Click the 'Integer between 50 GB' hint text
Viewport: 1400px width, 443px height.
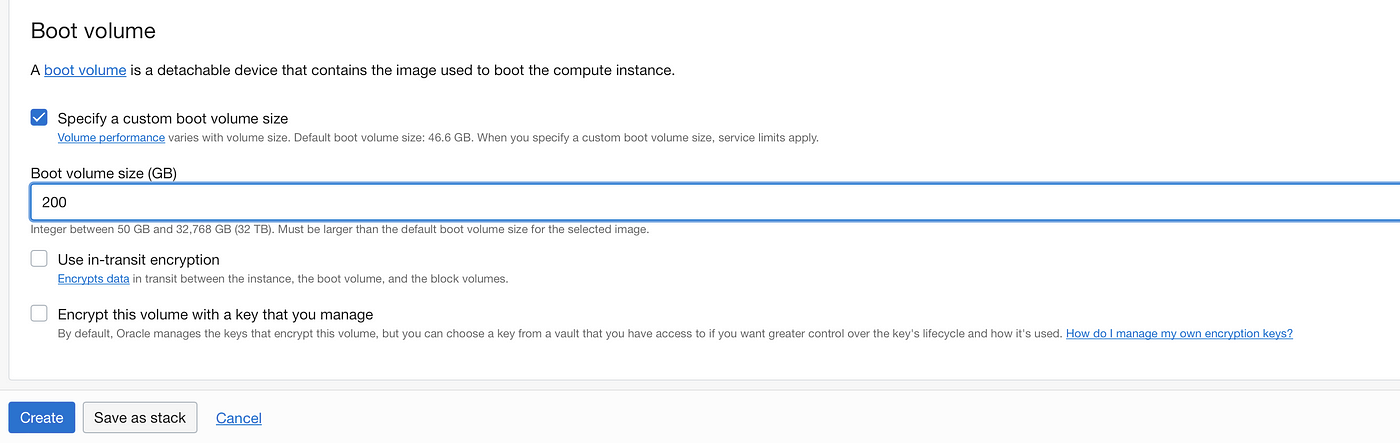pos(340,229)
